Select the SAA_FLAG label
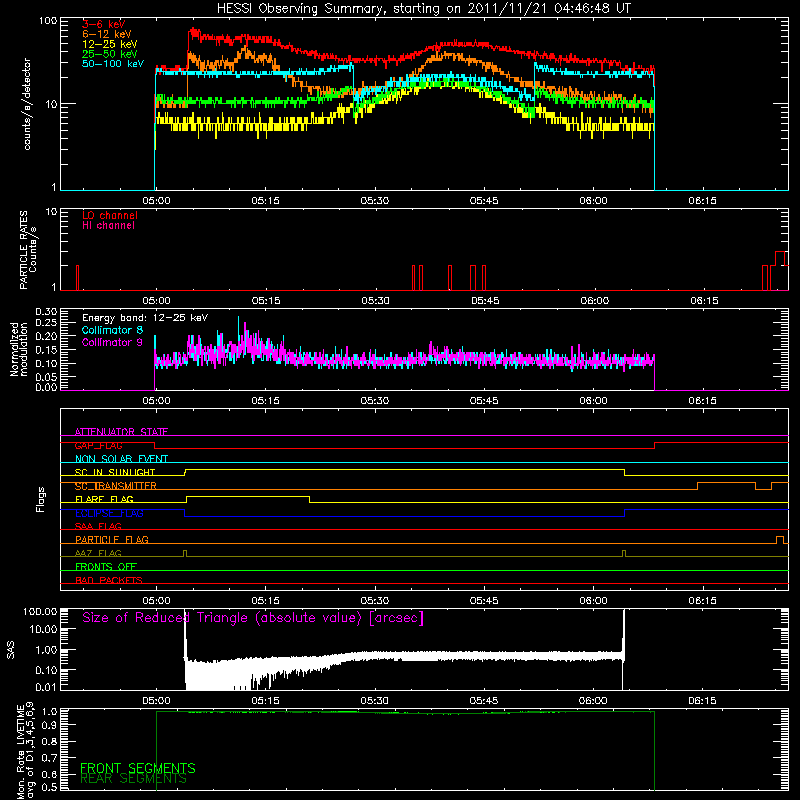Viewport: 800px width, 800px height. [98, 526]
